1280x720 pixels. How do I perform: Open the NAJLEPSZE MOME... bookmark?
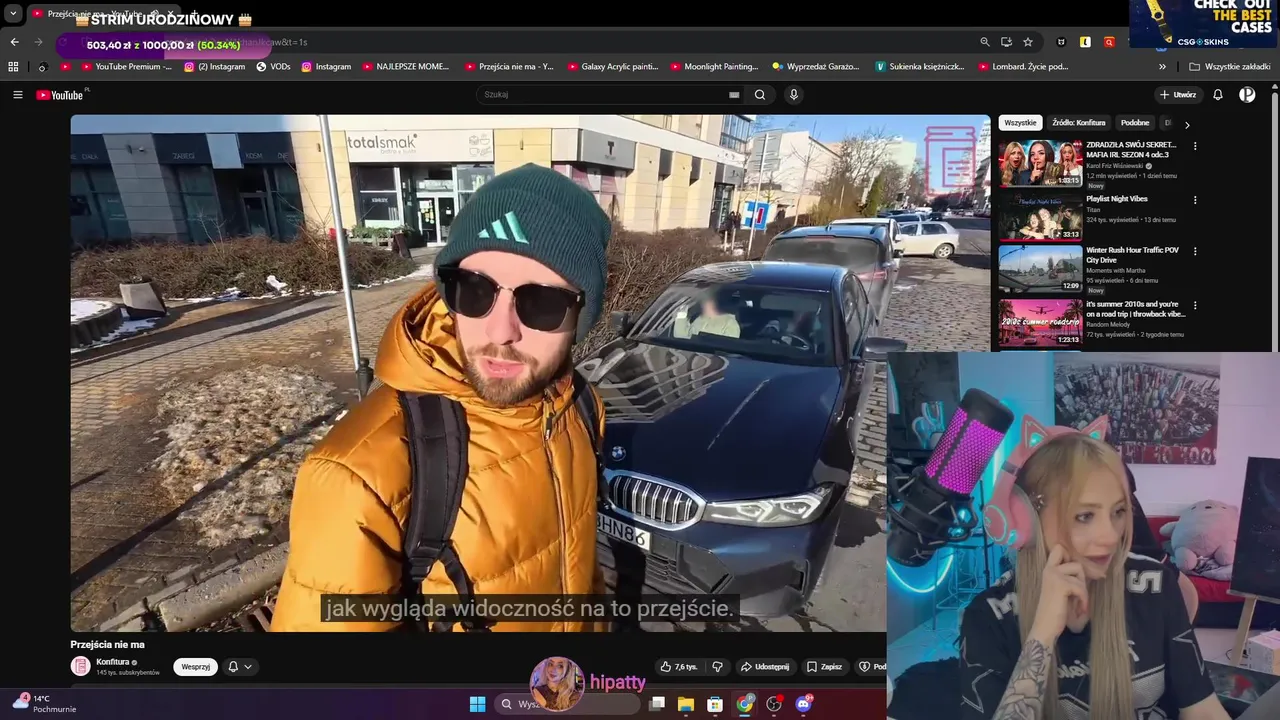[406, 67]
